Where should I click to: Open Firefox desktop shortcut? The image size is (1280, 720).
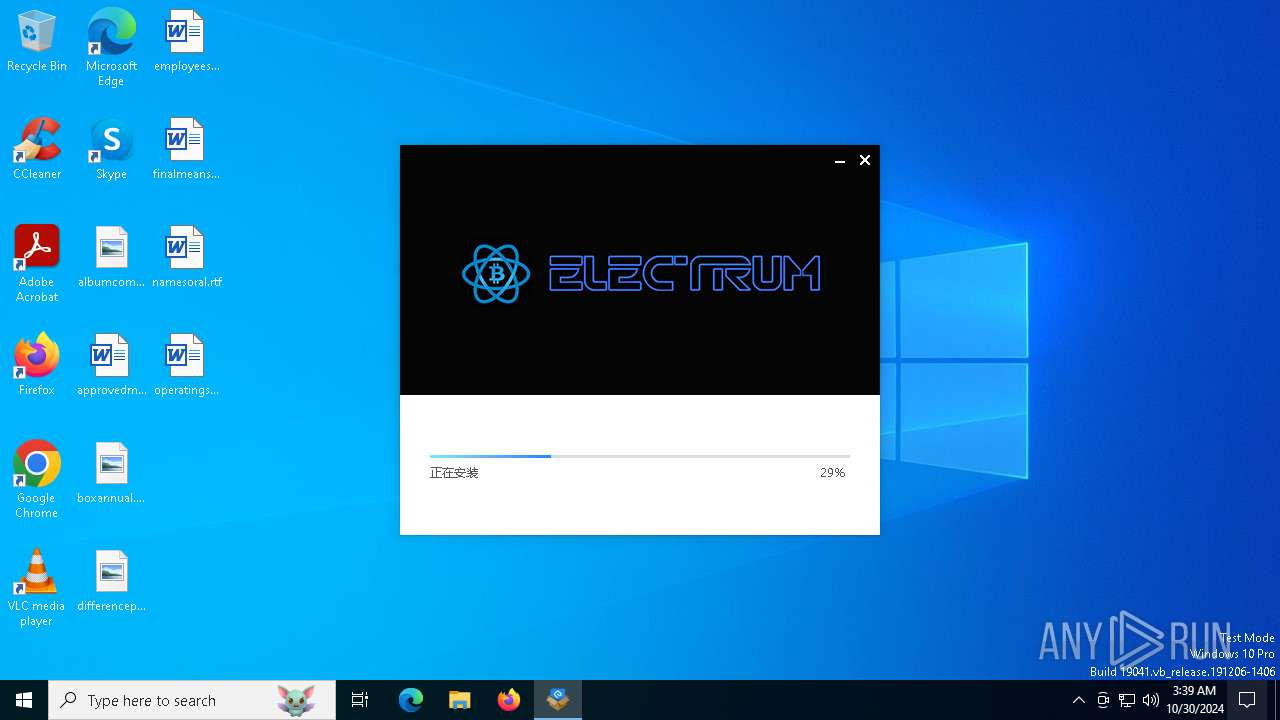tap(37, 366)
